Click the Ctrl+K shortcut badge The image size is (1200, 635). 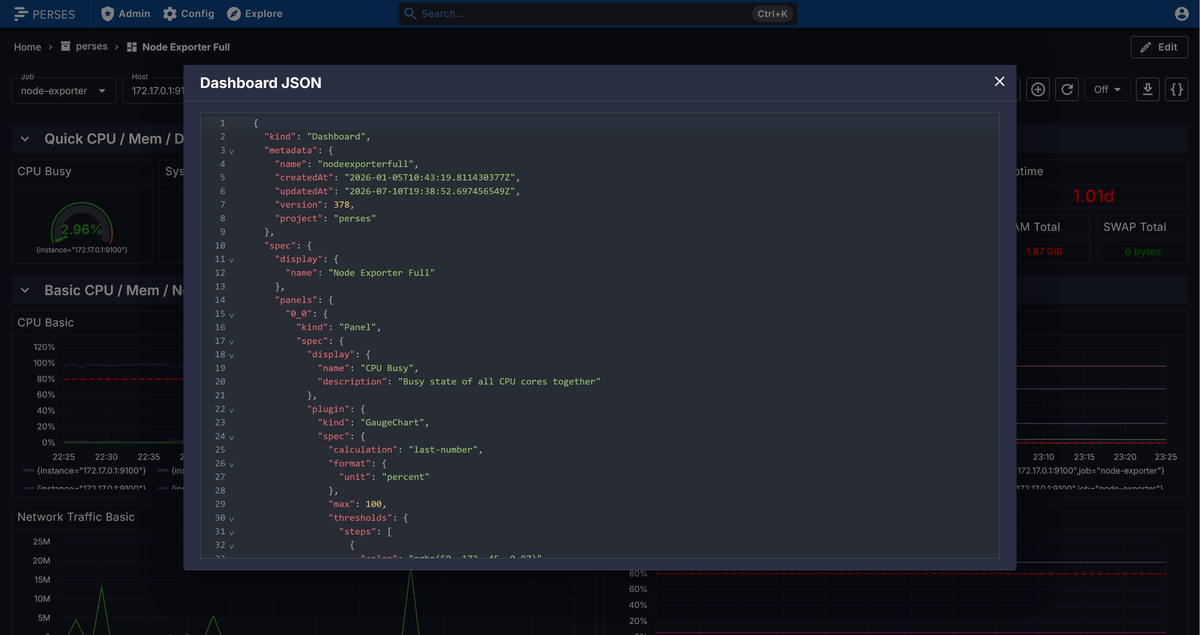[x=773, y=14]
